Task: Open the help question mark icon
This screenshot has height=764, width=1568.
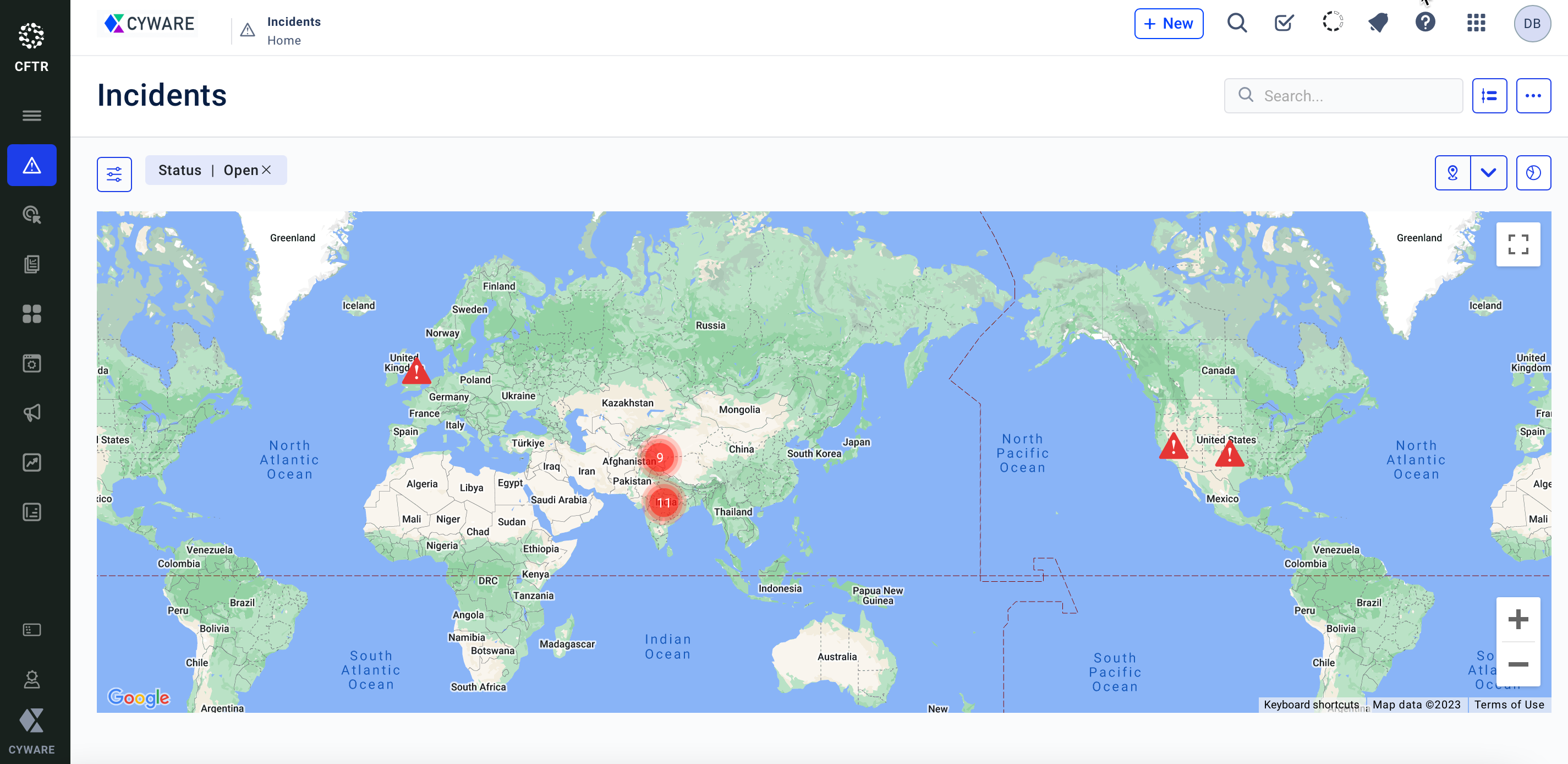Action: (1425, 23)
